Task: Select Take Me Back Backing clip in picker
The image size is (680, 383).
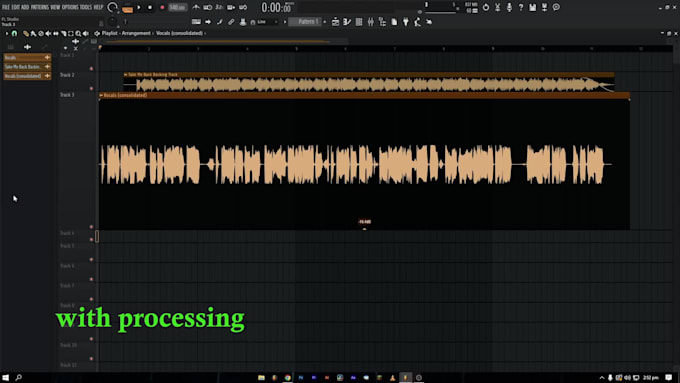Action: click(27, 66)
